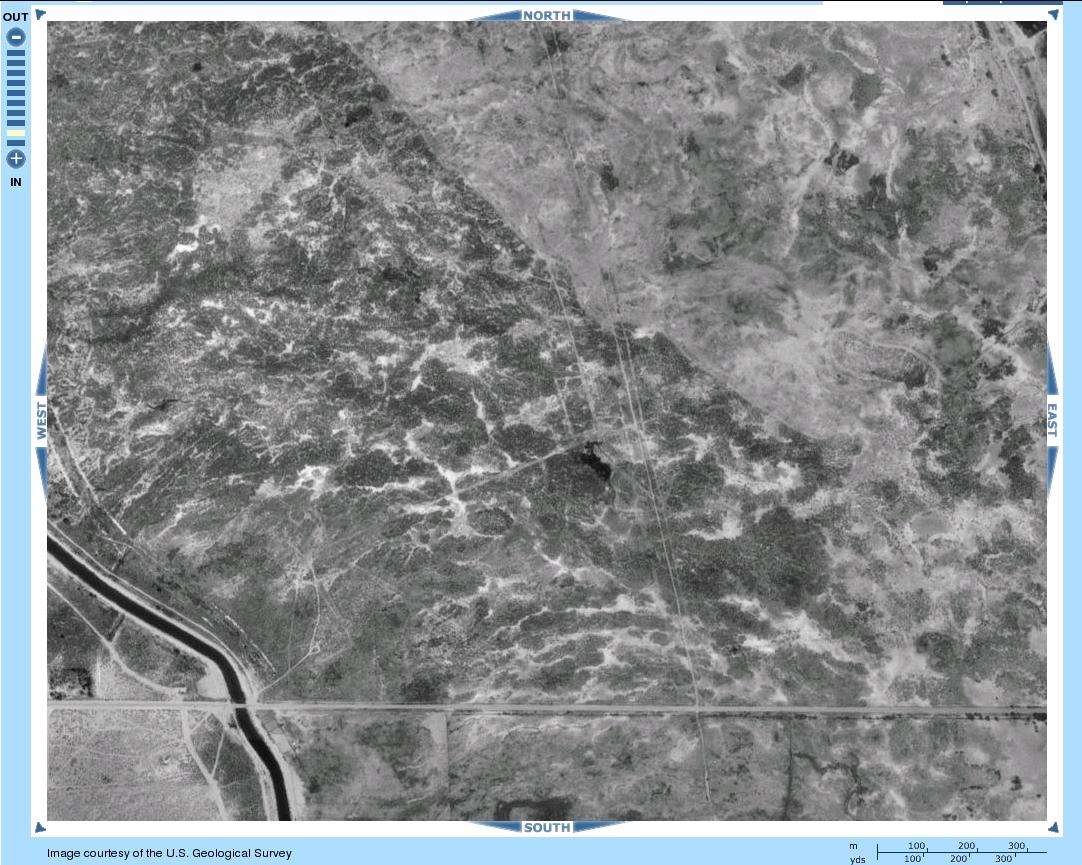1082x865 pixels.
Task: Select the zoom level bar nearest plus button
Action: click(16, 143)
